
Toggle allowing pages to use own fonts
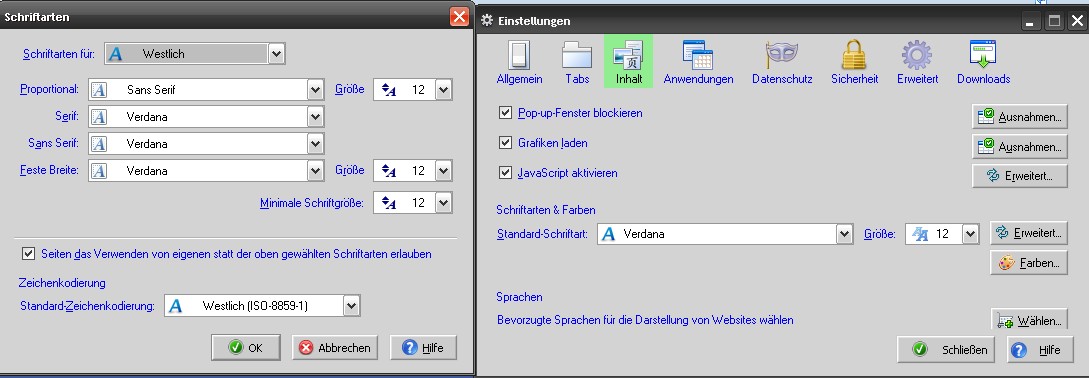[28, 254]
